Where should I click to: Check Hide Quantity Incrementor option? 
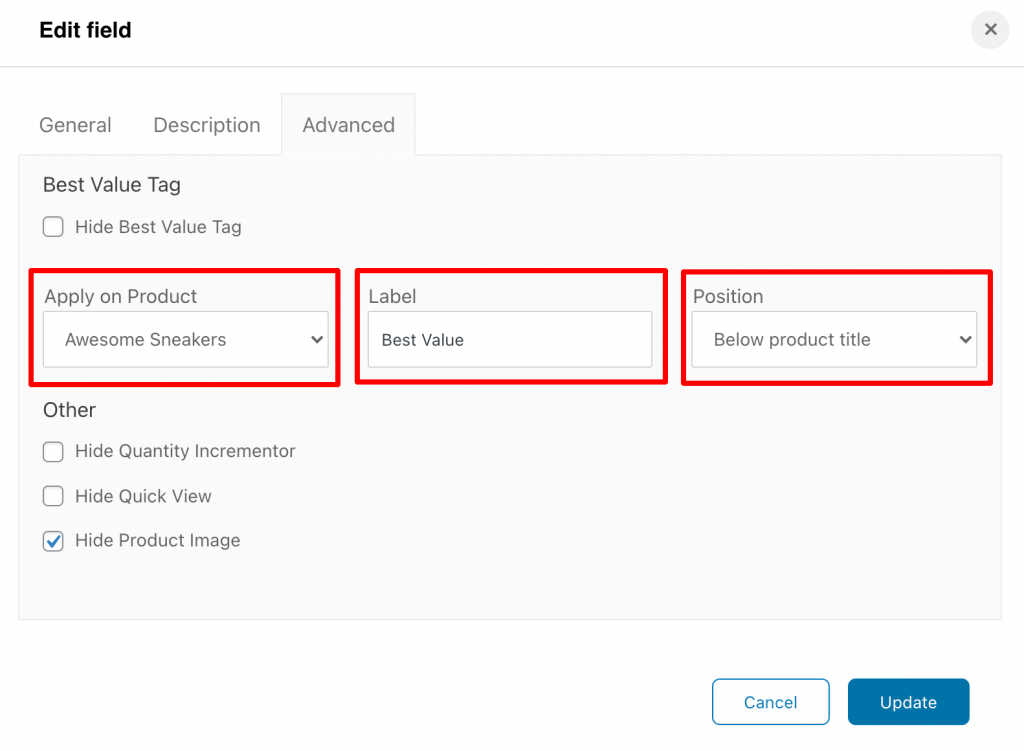(x=54, y=451)
